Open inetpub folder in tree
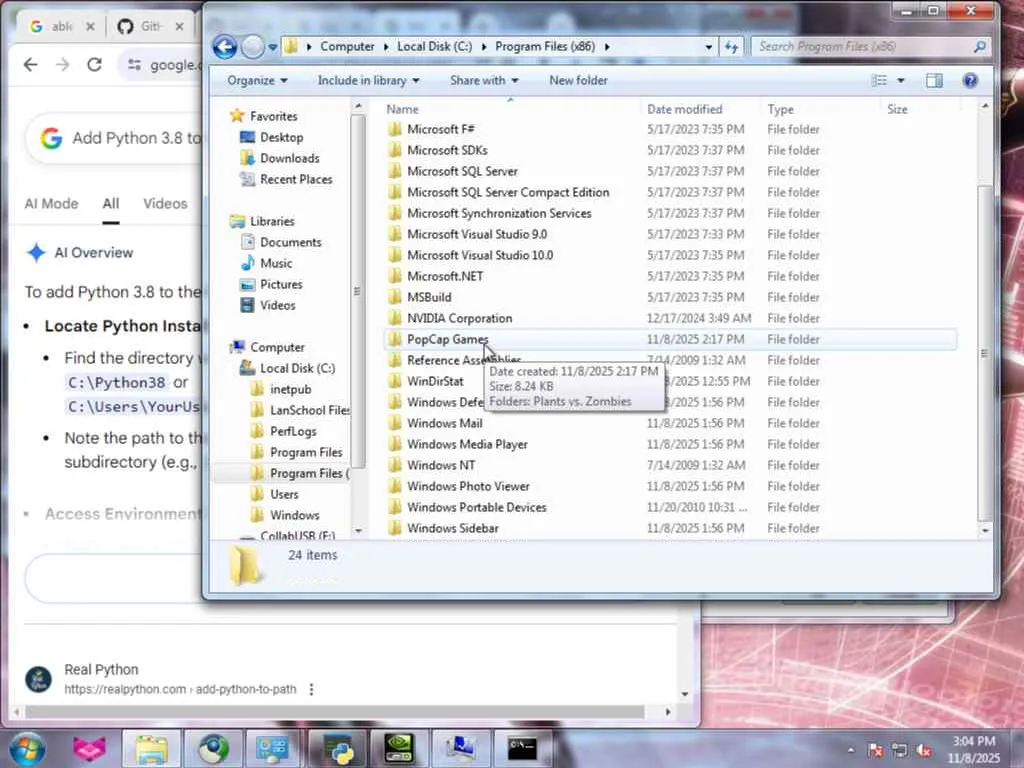 tap(290, 389)
